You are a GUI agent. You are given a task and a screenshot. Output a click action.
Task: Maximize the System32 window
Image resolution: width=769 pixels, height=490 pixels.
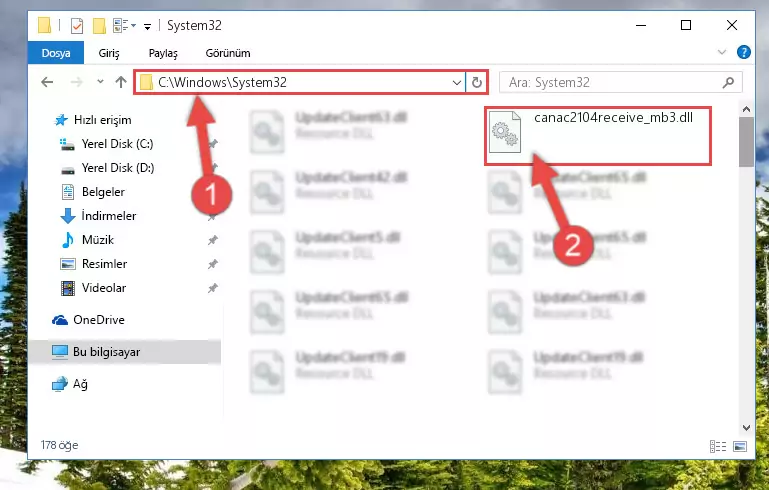686,25
